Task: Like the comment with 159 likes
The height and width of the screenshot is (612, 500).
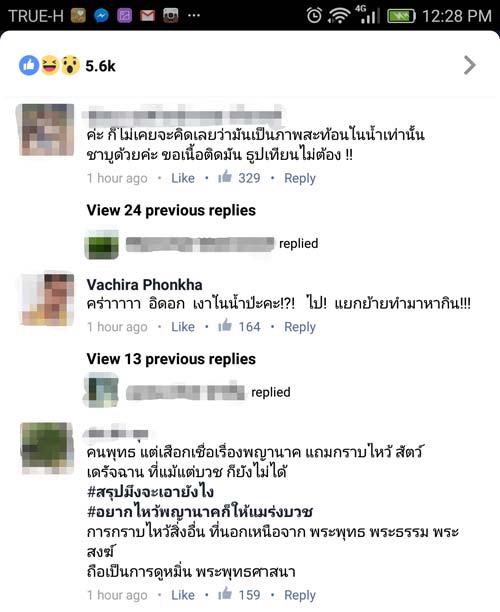Action: click(x=183, y=595)
